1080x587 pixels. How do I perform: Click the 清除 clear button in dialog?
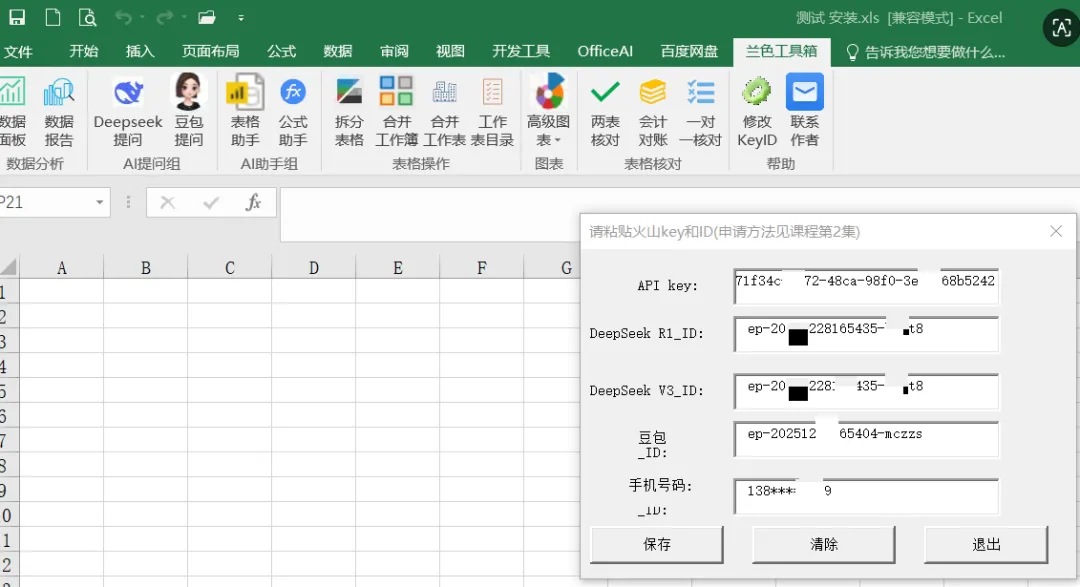824,544
